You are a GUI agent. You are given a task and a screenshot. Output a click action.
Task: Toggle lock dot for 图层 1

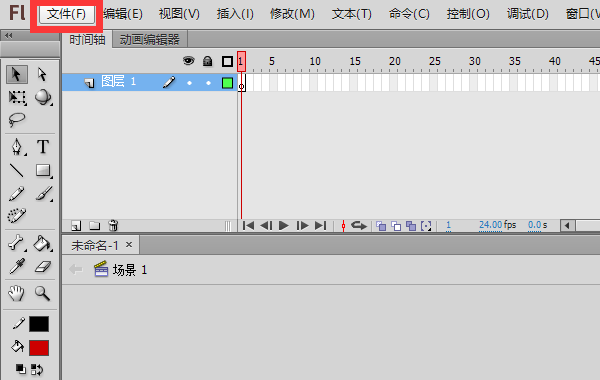(208, 83)
